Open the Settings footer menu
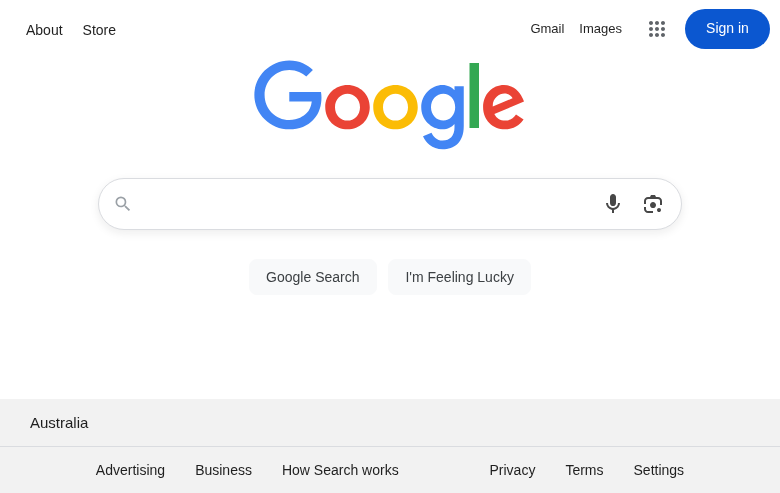780x493 pixels. pos(658,470)
